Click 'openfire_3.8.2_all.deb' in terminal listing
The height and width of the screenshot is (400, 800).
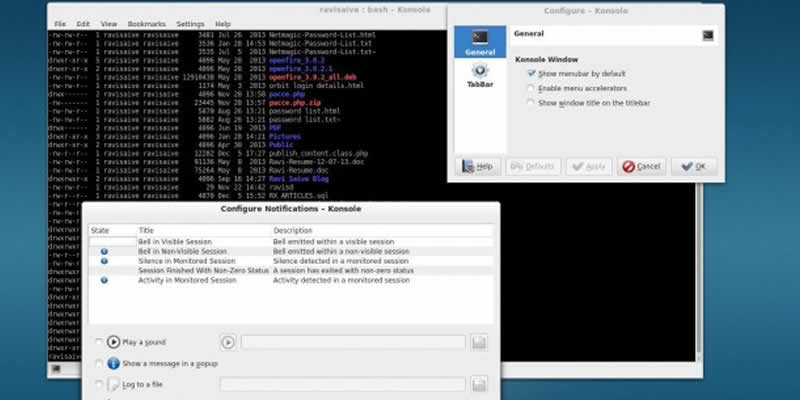[313, 77]
